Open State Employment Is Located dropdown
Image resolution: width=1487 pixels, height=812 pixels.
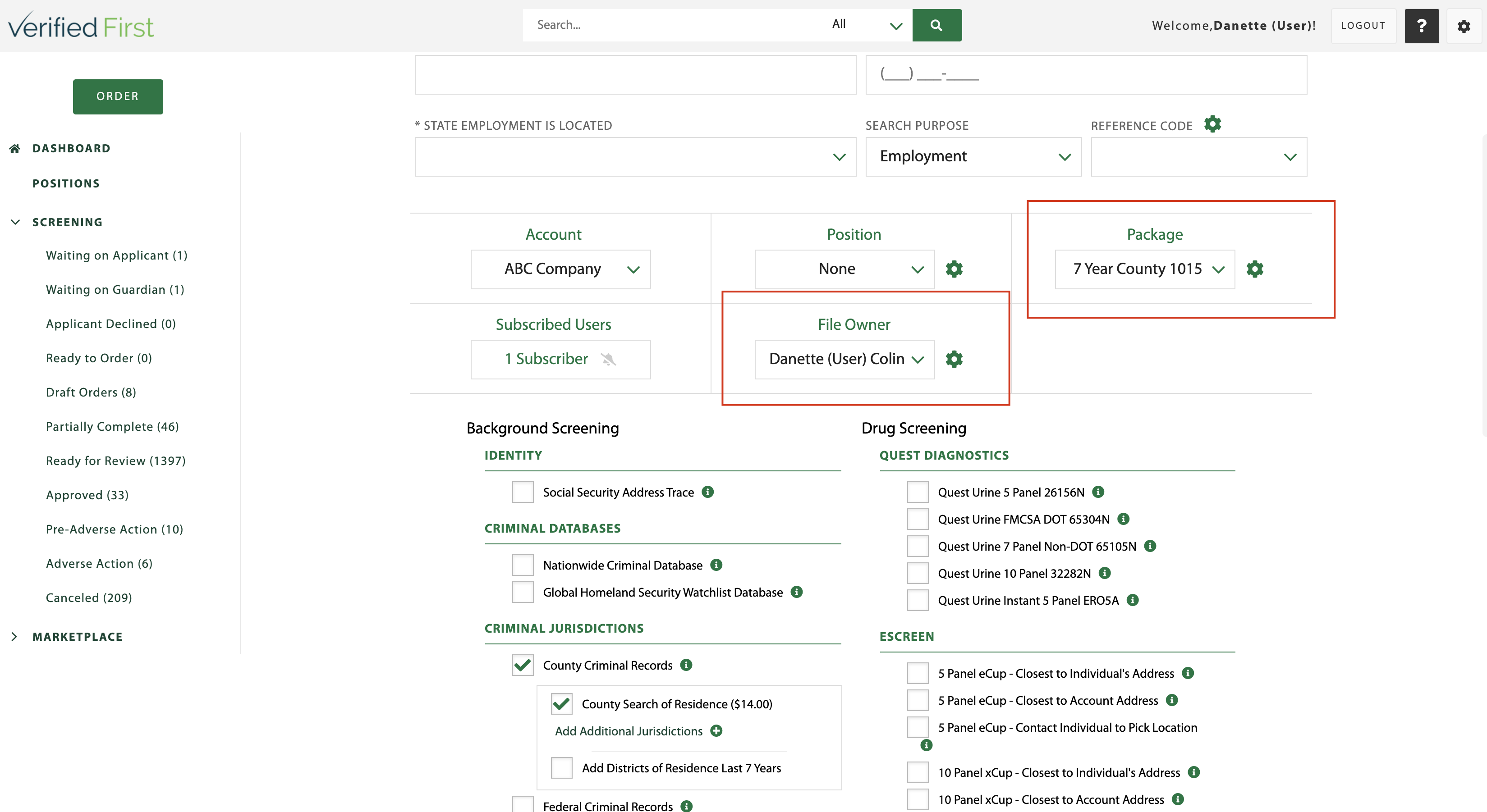[x=635, y=157]
